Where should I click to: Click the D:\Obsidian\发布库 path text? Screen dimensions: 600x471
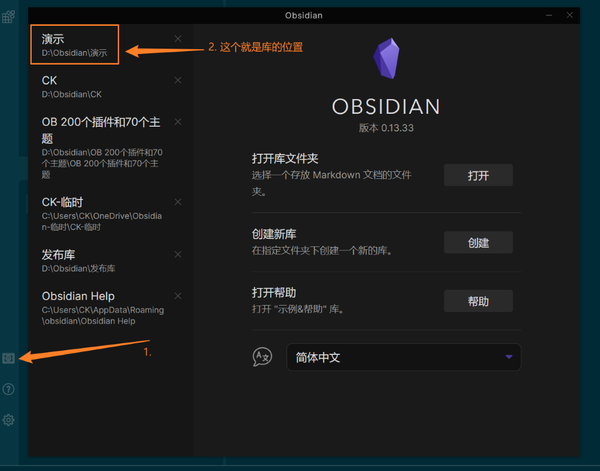[x=78, y=269]
